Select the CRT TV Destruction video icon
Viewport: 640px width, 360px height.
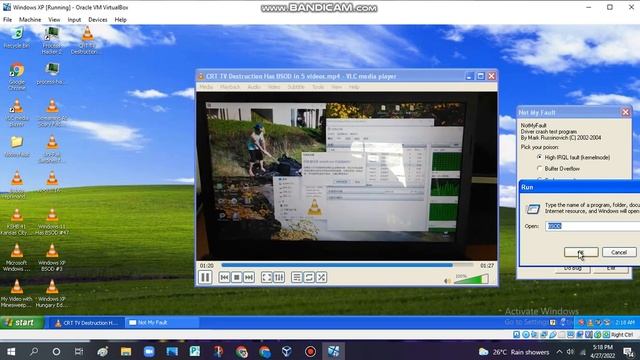[x=87, y=40]
